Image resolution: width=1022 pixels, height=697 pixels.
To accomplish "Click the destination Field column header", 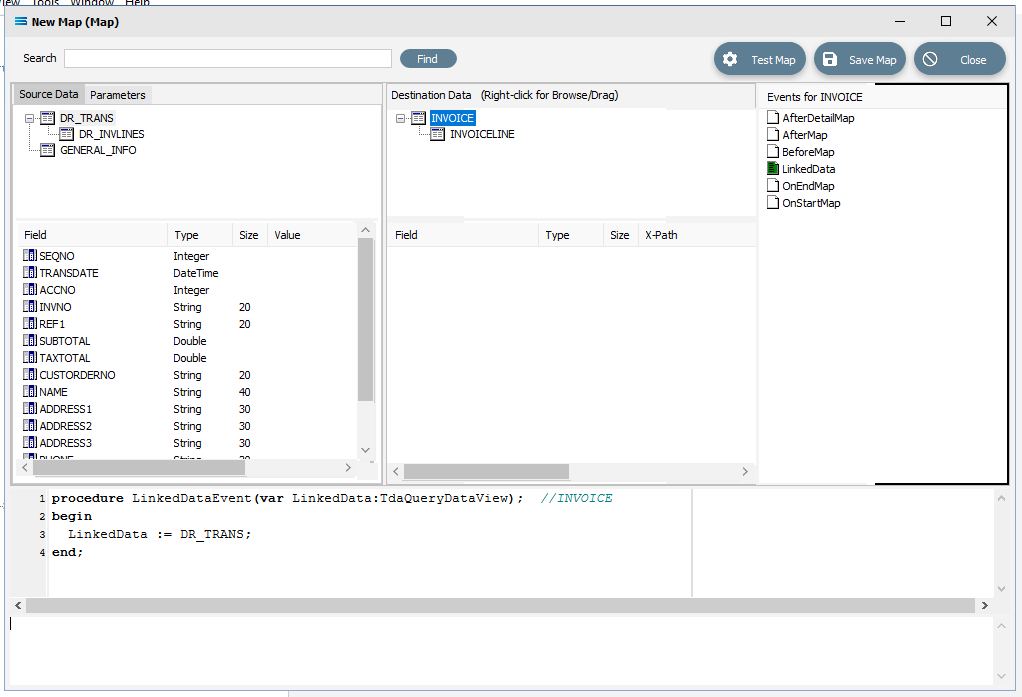I will click(463, 235).
